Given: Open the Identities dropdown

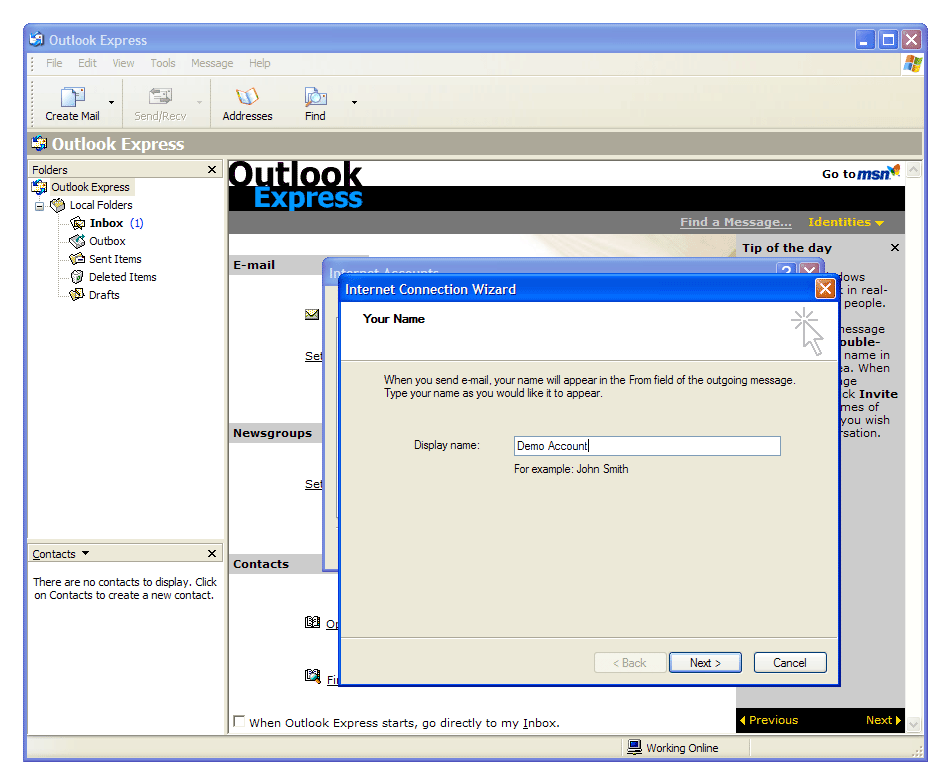Looking at the screenshot, I should (x=846, y=222).
